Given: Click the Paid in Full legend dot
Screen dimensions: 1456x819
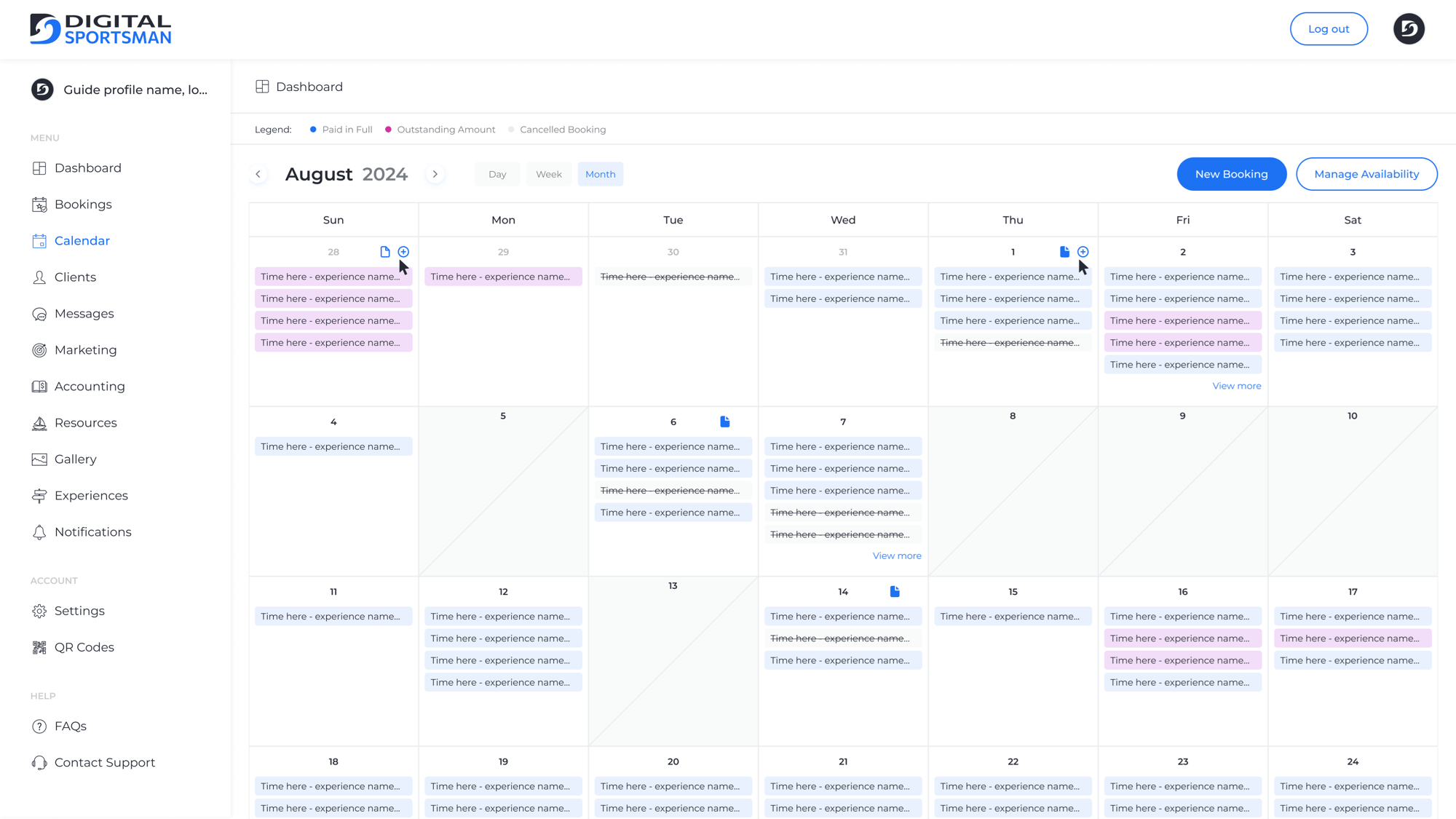Looking at the screenshot, I should pyautogui.click(x=313, y=130).
